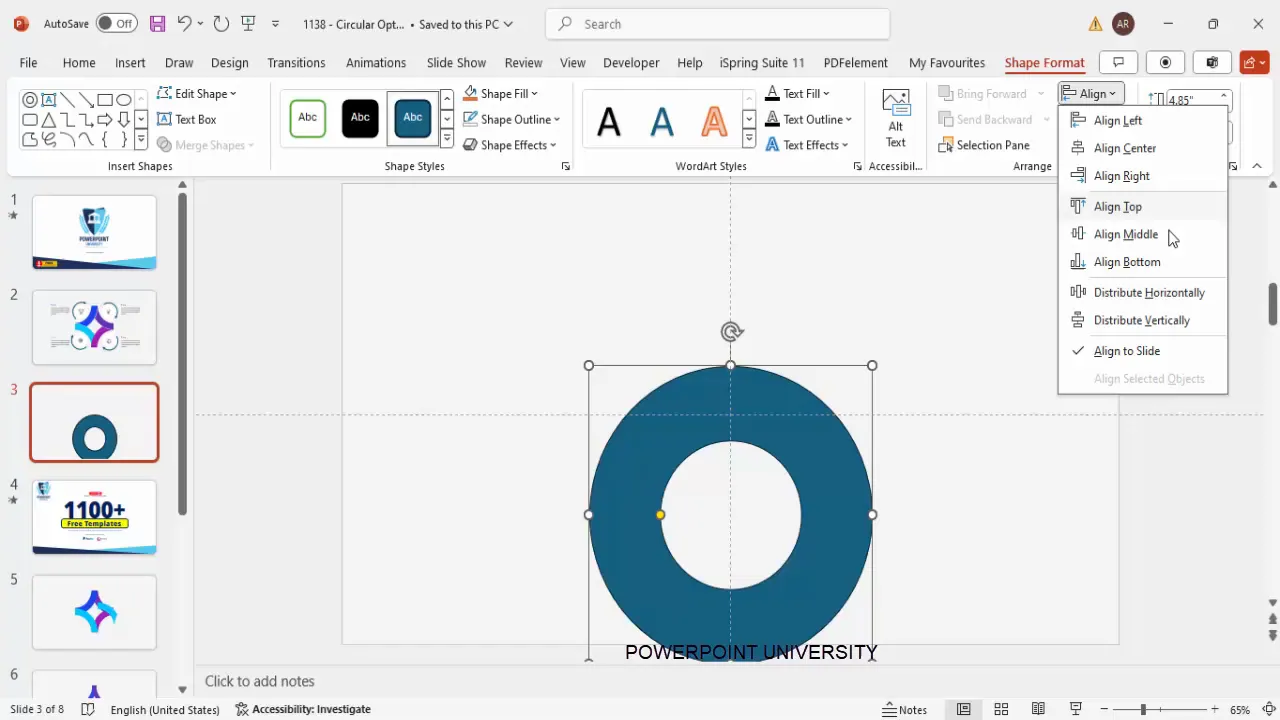Toggle Notes pane in status bar
Viewport: 1280px width, 720px height.
905,709
